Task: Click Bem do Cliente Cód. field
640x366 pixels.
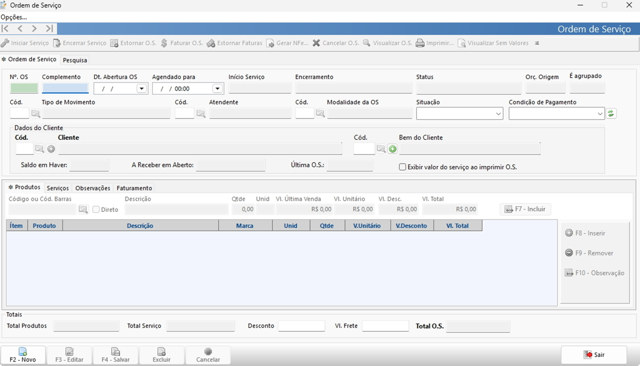Action: (x=364, y=149)
